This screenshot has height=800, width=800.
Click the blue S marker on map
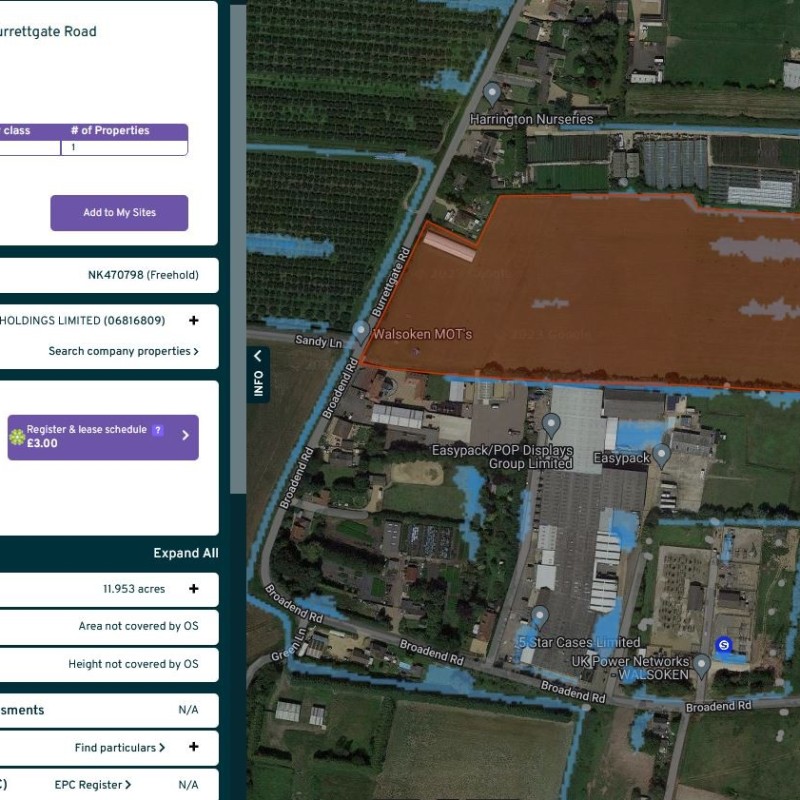pyautogui.click(x=724, y=645)
